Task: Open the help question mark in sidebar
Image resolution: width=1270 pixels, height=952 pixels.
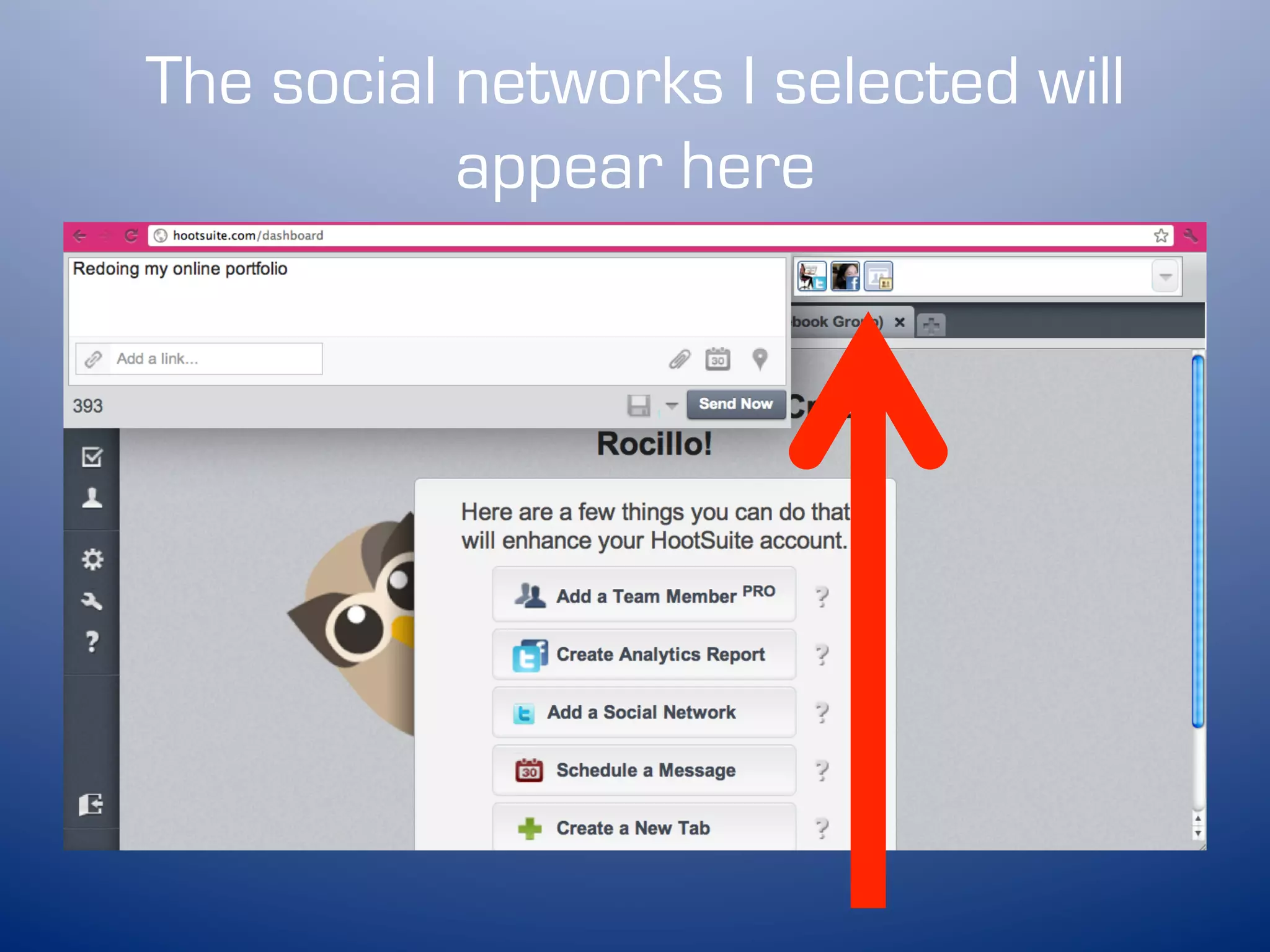Action: pyautogui.click(x=92, y=641)
